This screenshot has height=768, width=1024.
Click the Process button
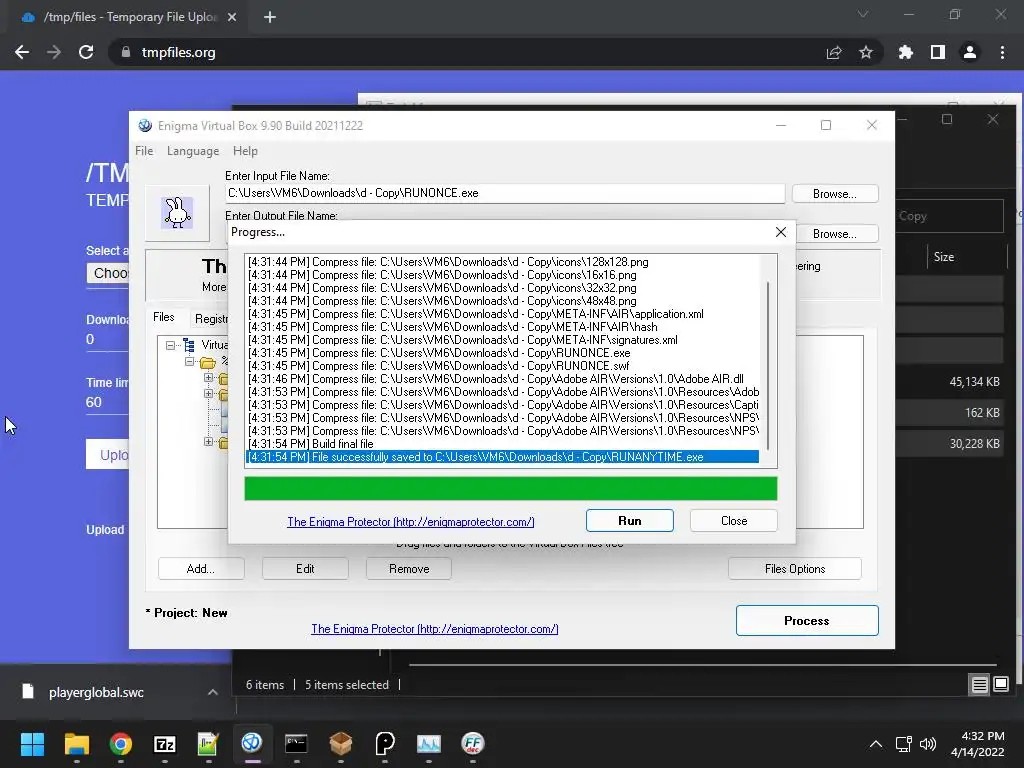[807, 620]
